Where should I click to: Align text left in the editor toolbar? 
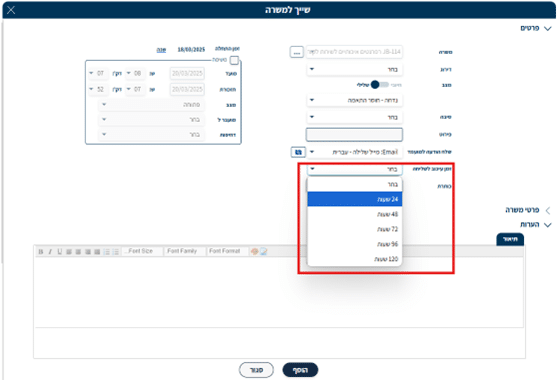tap(69, 251)
